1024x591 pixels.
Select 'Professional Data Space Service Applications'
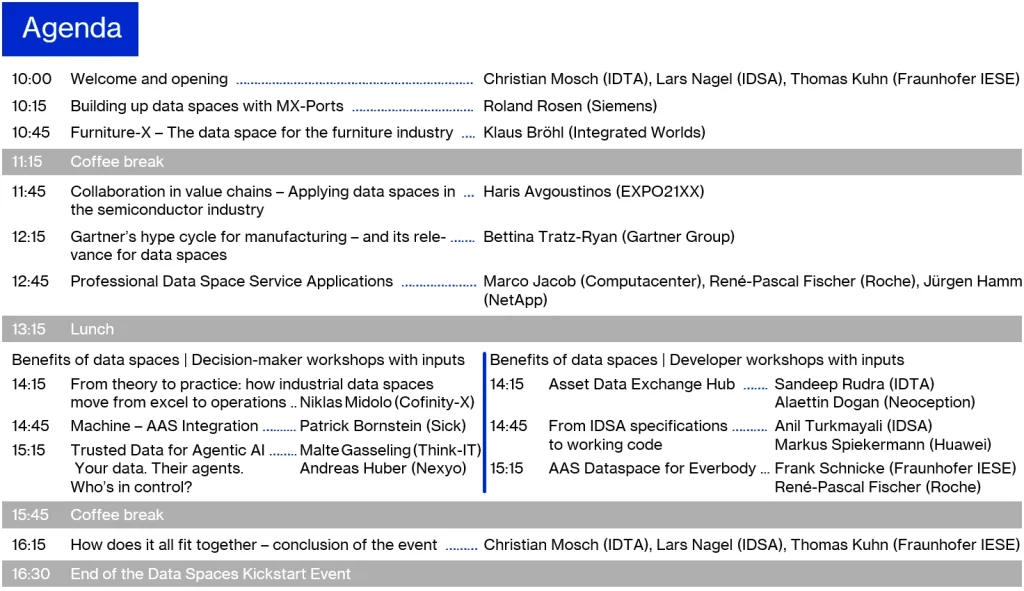click(231, 282)
